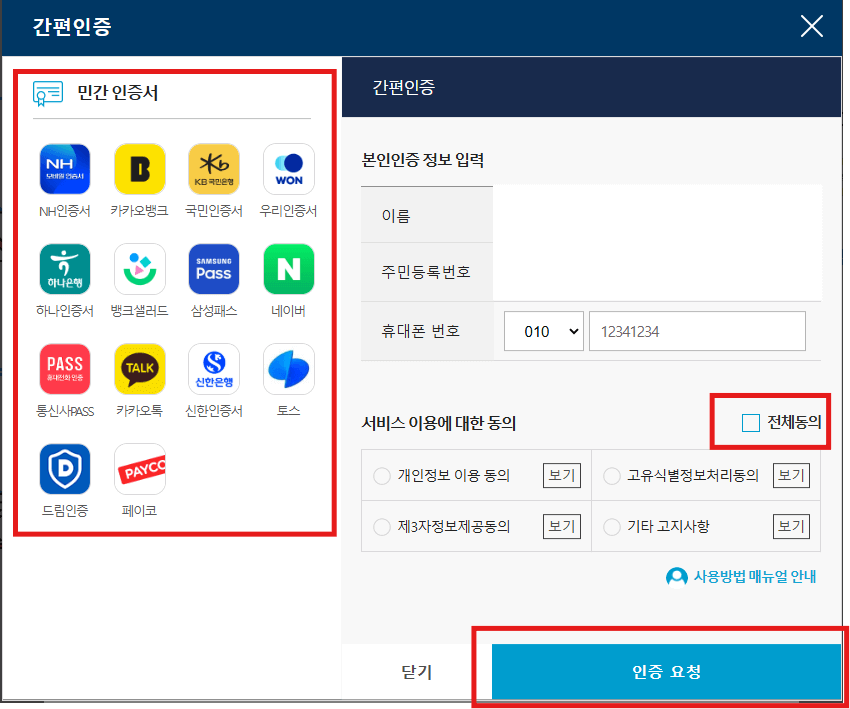Click the 인증 요청 button
The height and width of the screenshot is (709, 850).
(666, 672)
